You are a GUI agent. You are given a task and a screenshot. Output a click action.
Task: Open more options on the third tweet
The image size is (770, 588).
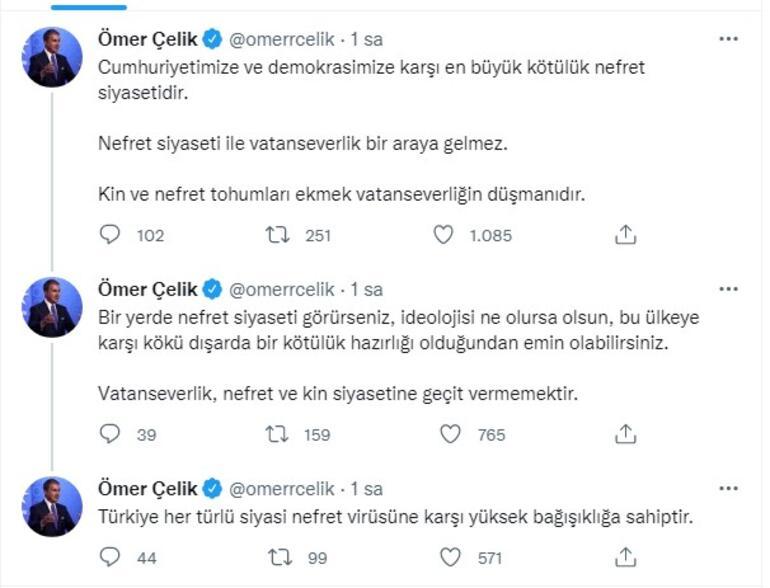[x=729, y=489]
